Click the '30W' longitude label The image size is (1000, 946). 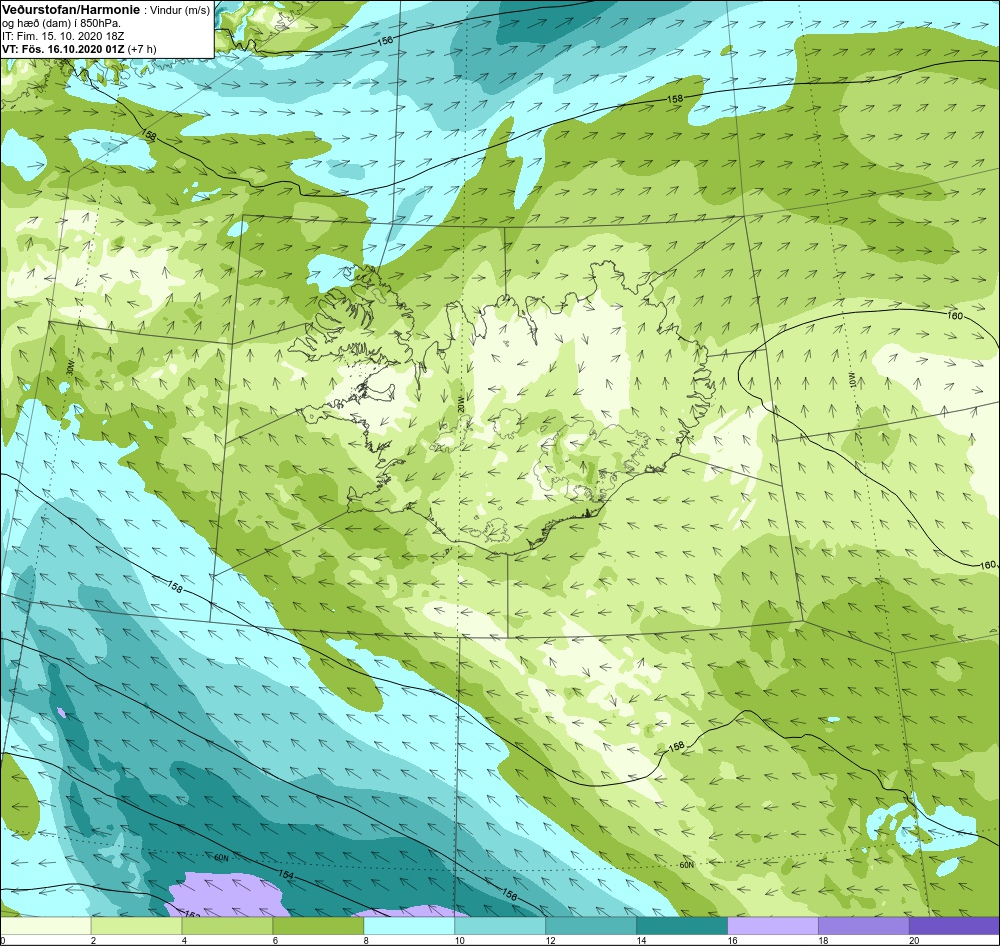click(x=70, y=366)
